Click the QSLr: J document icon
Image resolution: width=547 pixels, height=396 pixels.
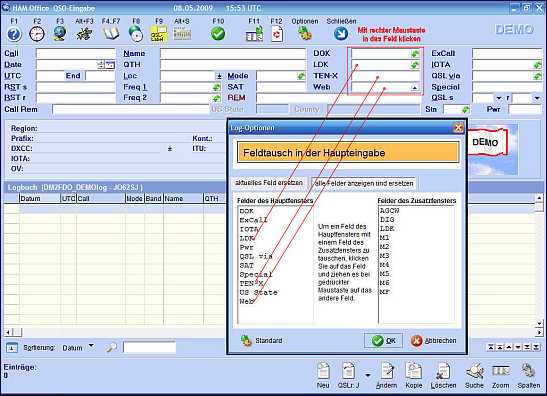(x=348, y=371)
